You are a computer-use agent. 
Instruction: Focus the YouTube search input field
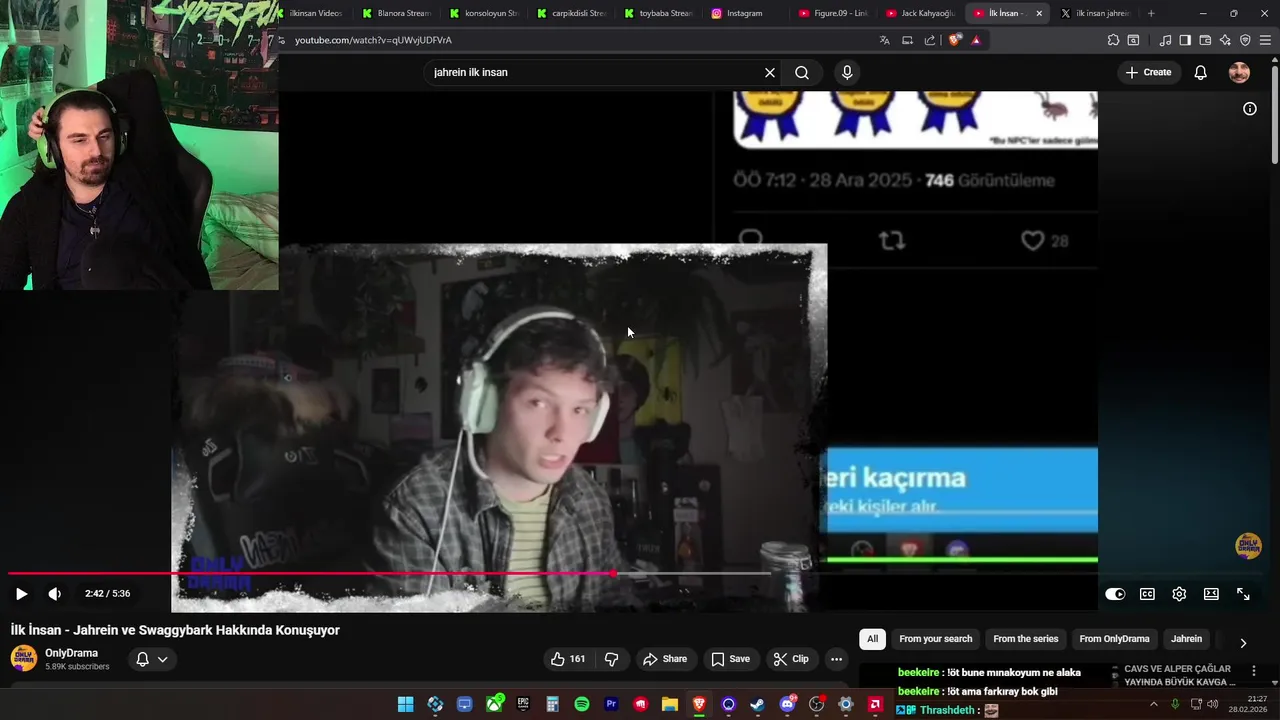594,72
